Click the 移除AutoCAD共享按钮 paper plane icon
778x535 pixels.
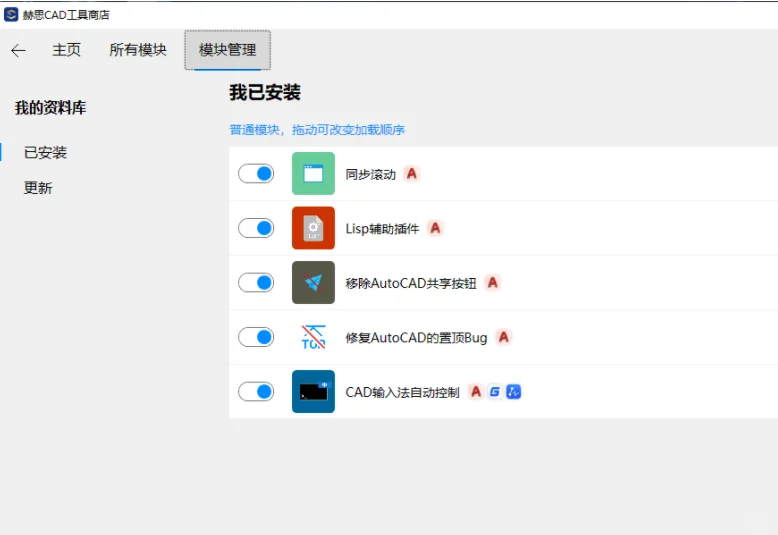tap(313, 282)
